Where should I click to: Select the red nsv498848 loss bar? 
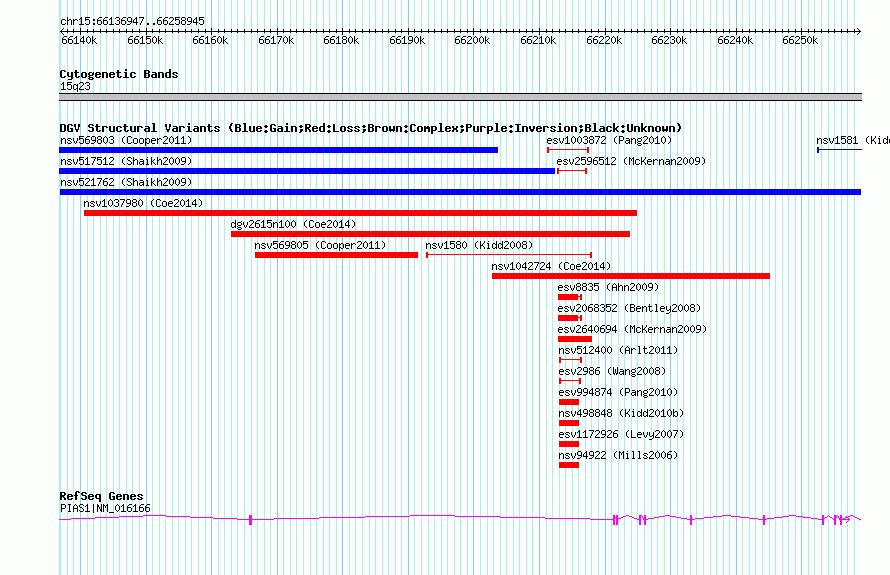[x=569, y=423]
